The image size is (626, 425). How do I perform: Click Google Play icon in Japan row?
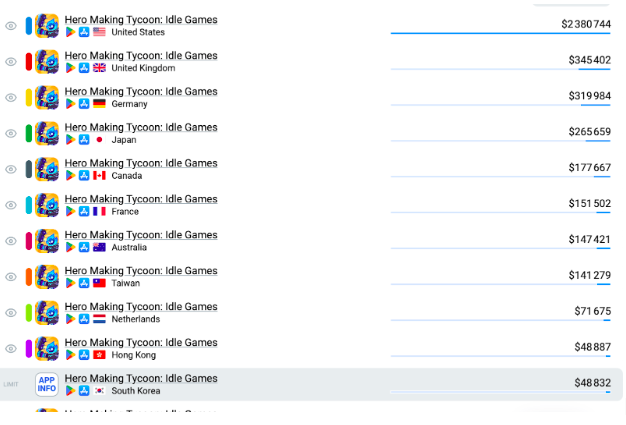tap(70, 140)
